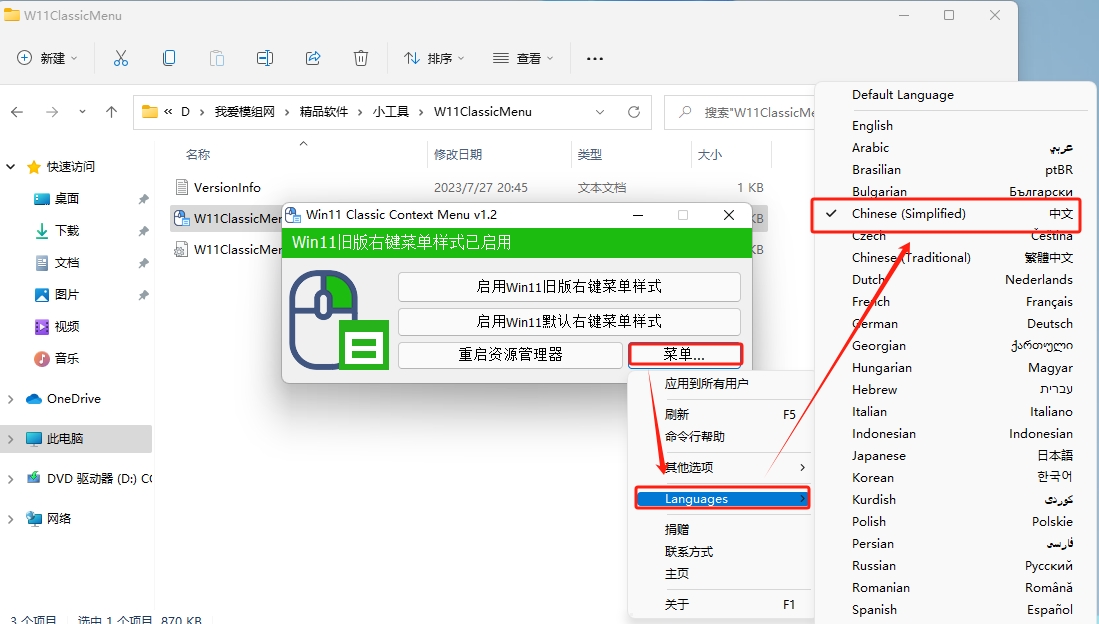Open the 新建 dropdown menu
The height and width of the screenshot is (624, 1099).
(47, 58)
